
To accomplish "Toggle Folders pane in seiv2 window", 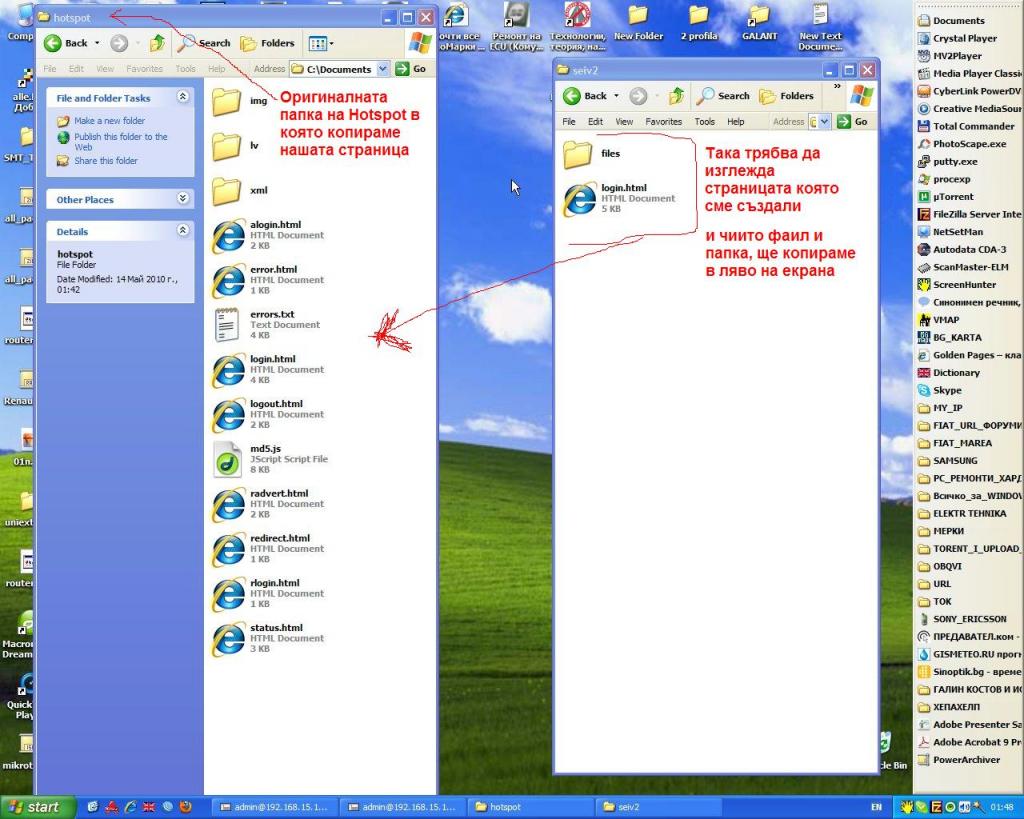I will coord(786,96).
